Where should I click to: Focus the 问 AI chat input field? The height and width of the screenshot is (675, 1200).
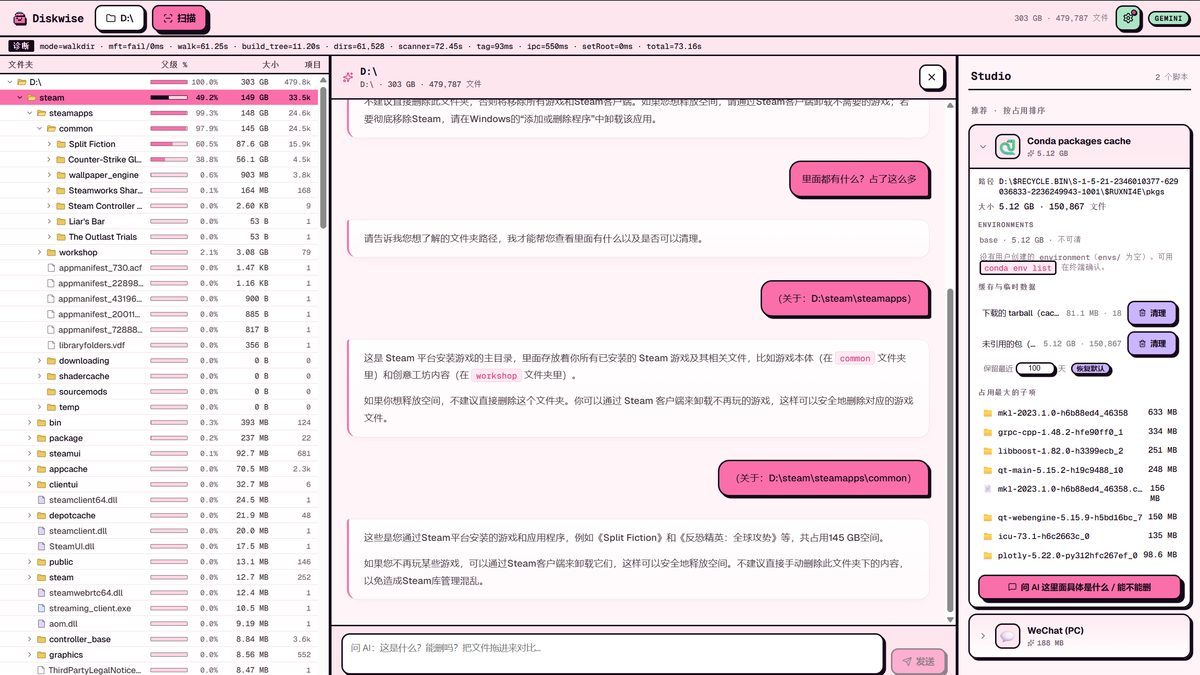[x=612, y=654]
